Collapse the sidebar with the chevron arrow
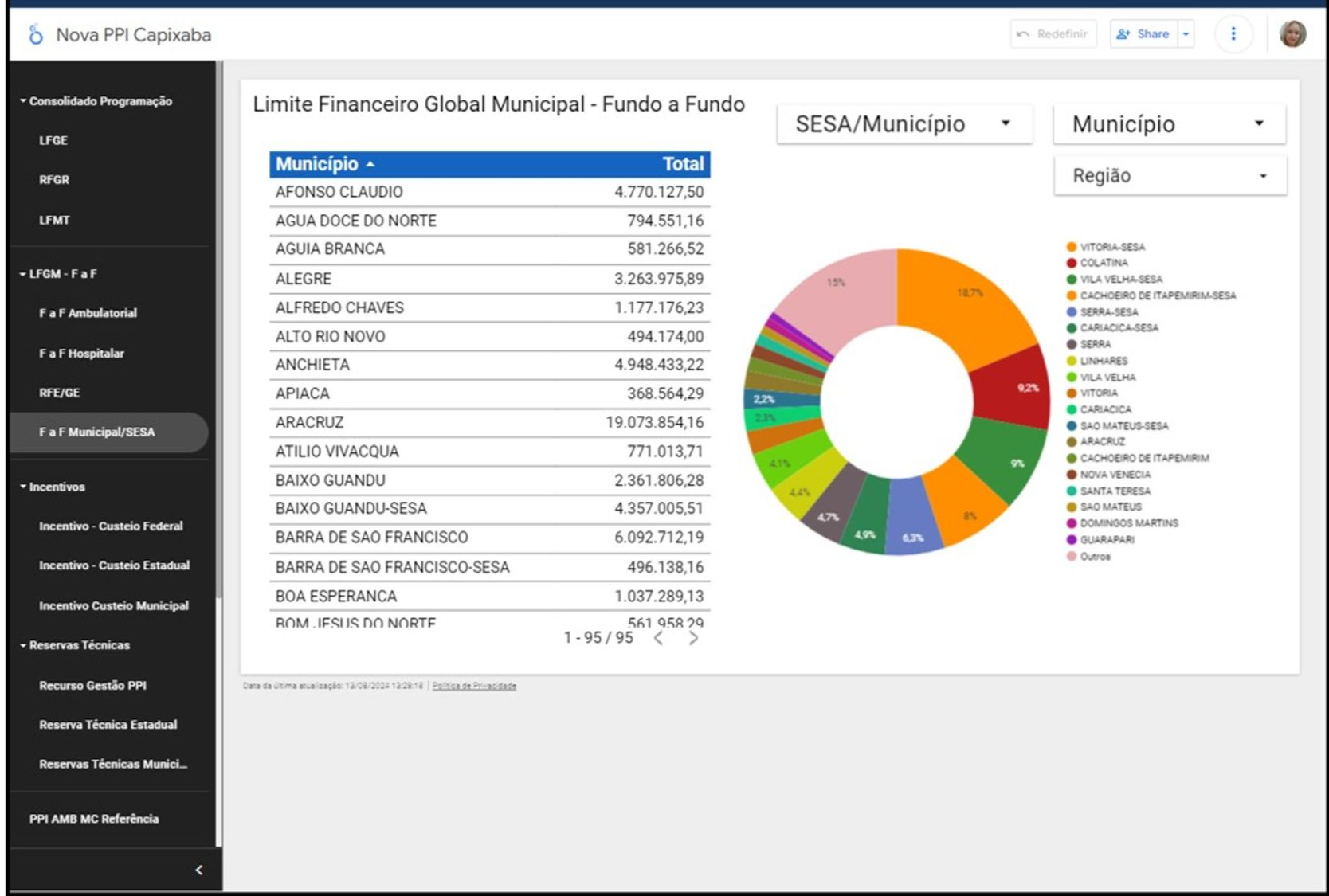This screenshot has height=896, width=1329. (x=198, y=870)
